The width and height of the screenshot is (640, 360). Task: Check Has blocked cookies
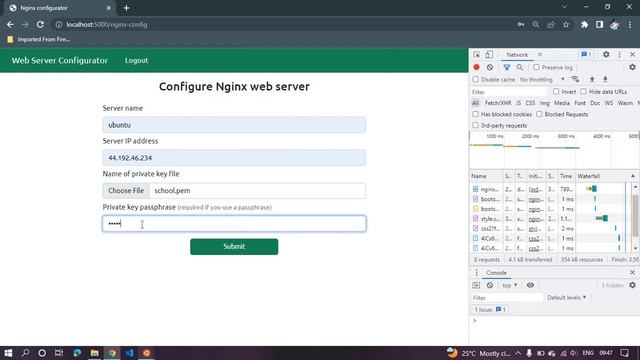point(476,114)
